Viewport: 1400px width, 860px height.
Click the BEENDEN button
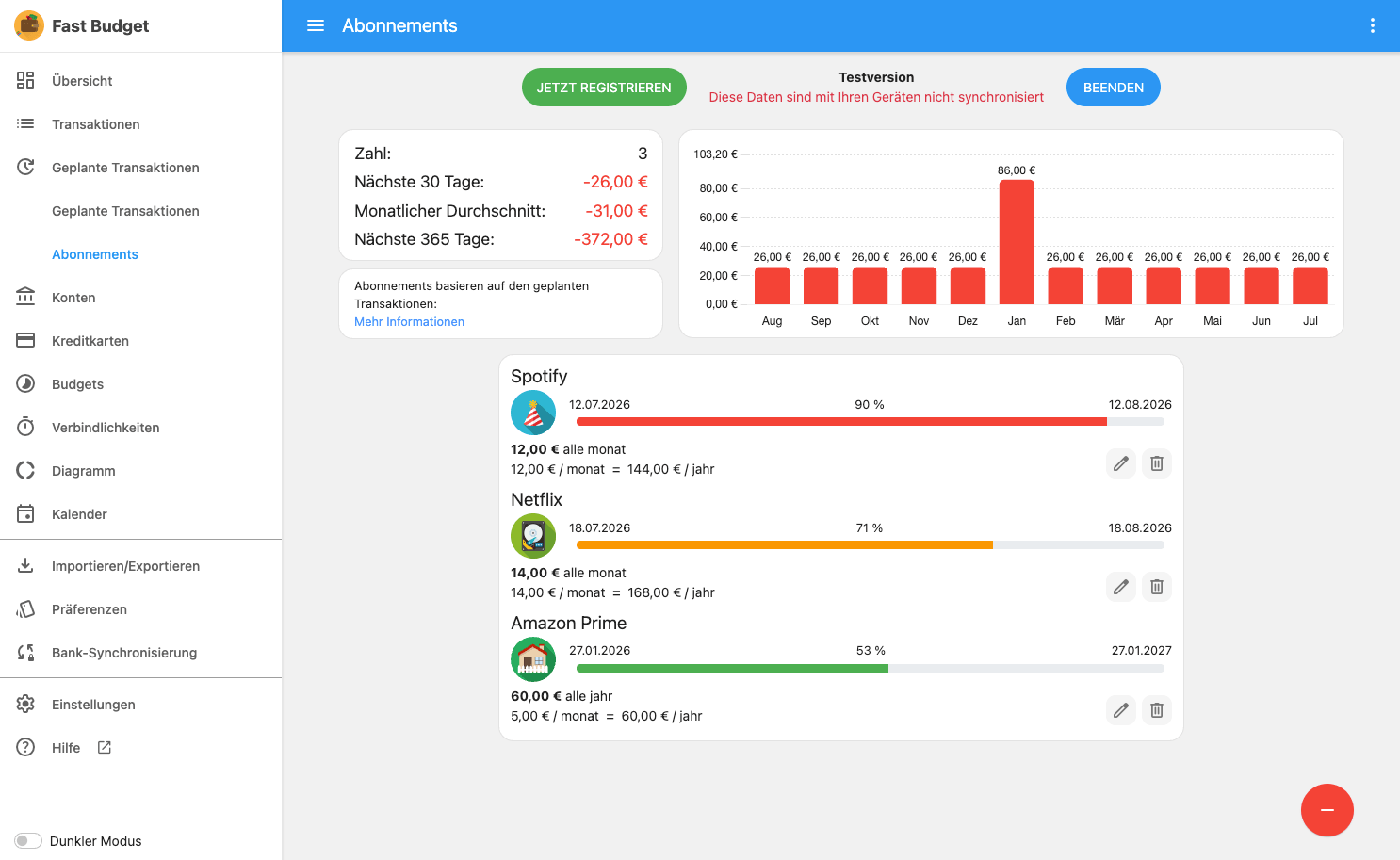1114,88
